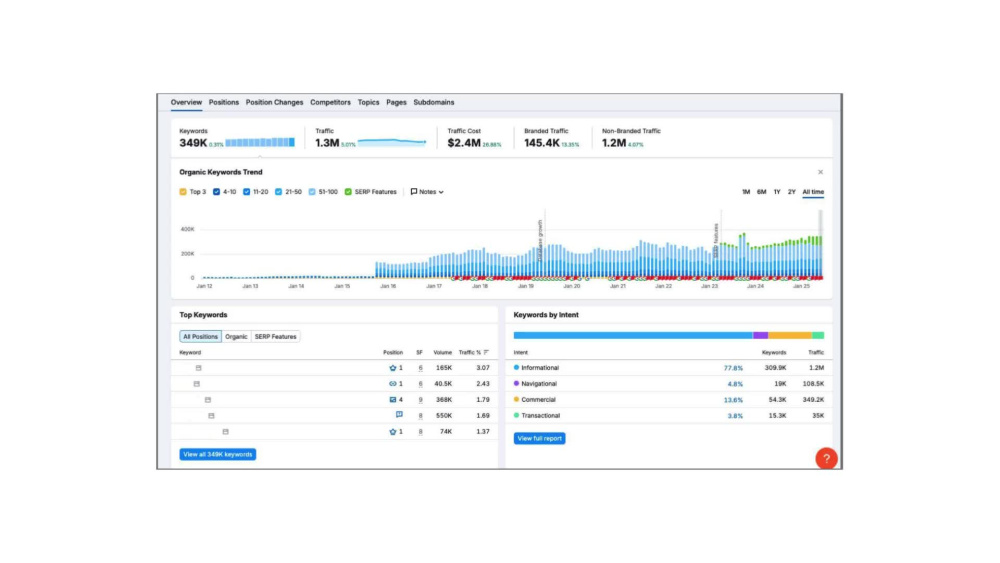This screenshot has width=1000, height=563.
Task: Click blue Informational segment of intent bar
Action: point(633,335)
